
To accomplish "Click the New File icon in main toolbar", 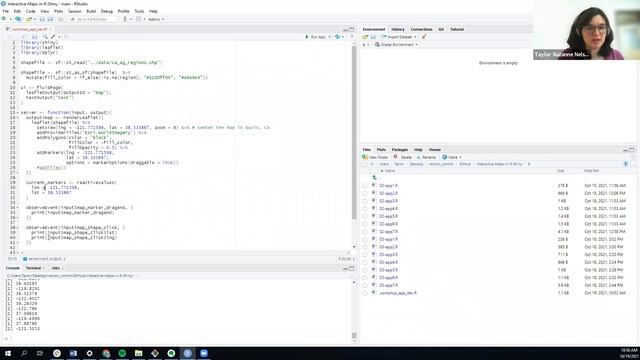I will (x=4, y=19).
